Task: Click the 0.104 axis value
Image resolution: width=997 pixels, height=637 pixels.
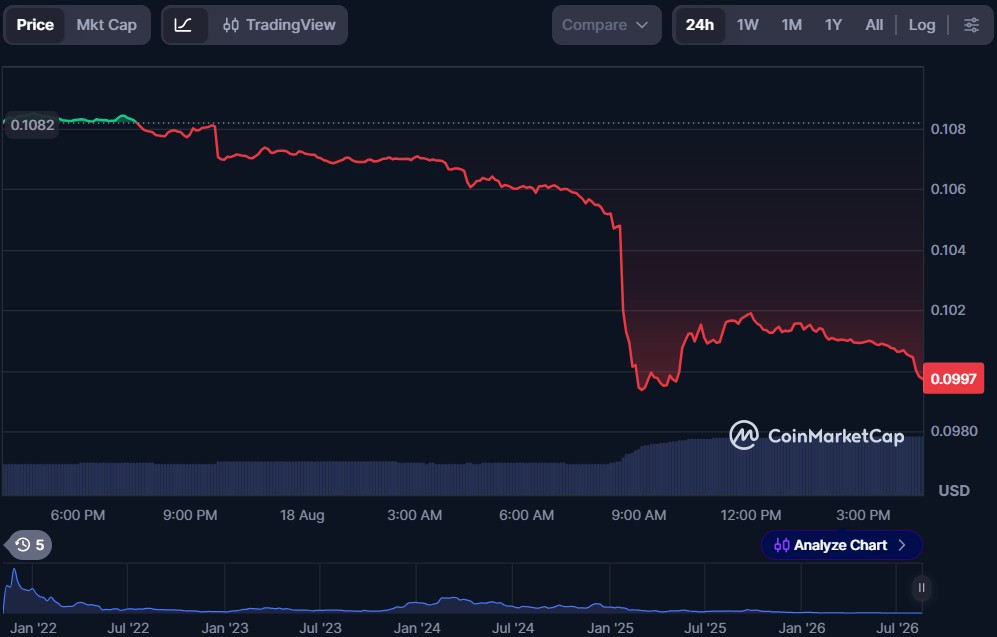Action: pos(948,250)
